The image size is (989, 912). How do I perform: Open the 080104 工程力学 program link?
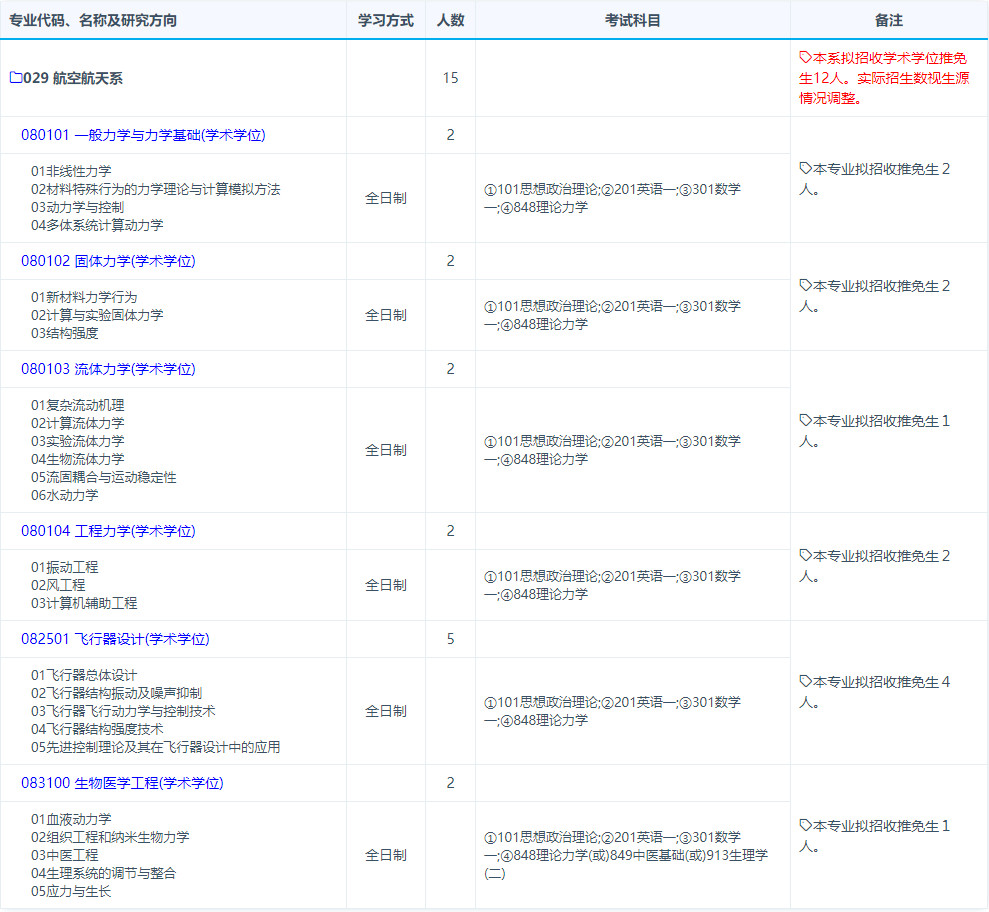coord(108,531)
